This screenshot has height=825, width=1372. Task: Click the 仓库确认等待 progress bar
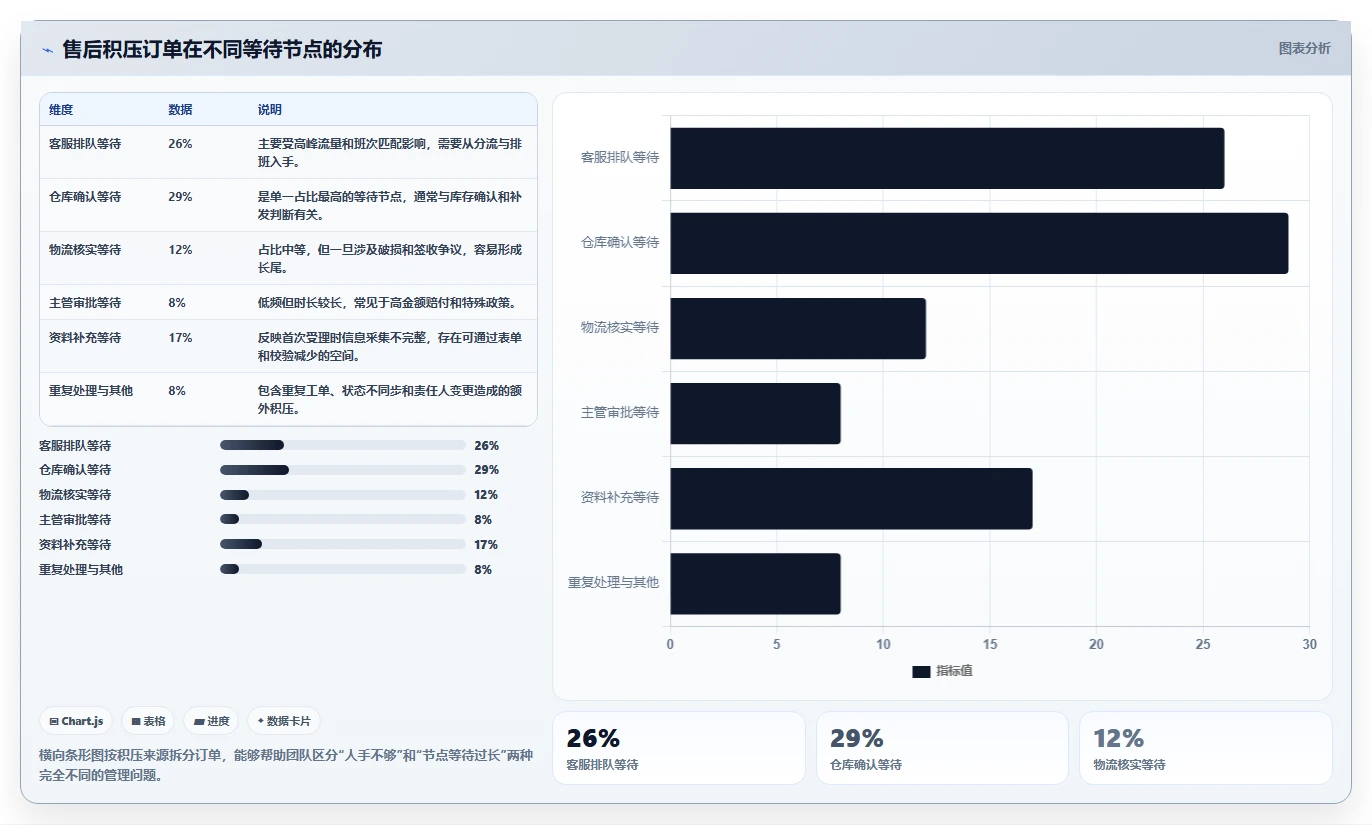pos(343,470)
